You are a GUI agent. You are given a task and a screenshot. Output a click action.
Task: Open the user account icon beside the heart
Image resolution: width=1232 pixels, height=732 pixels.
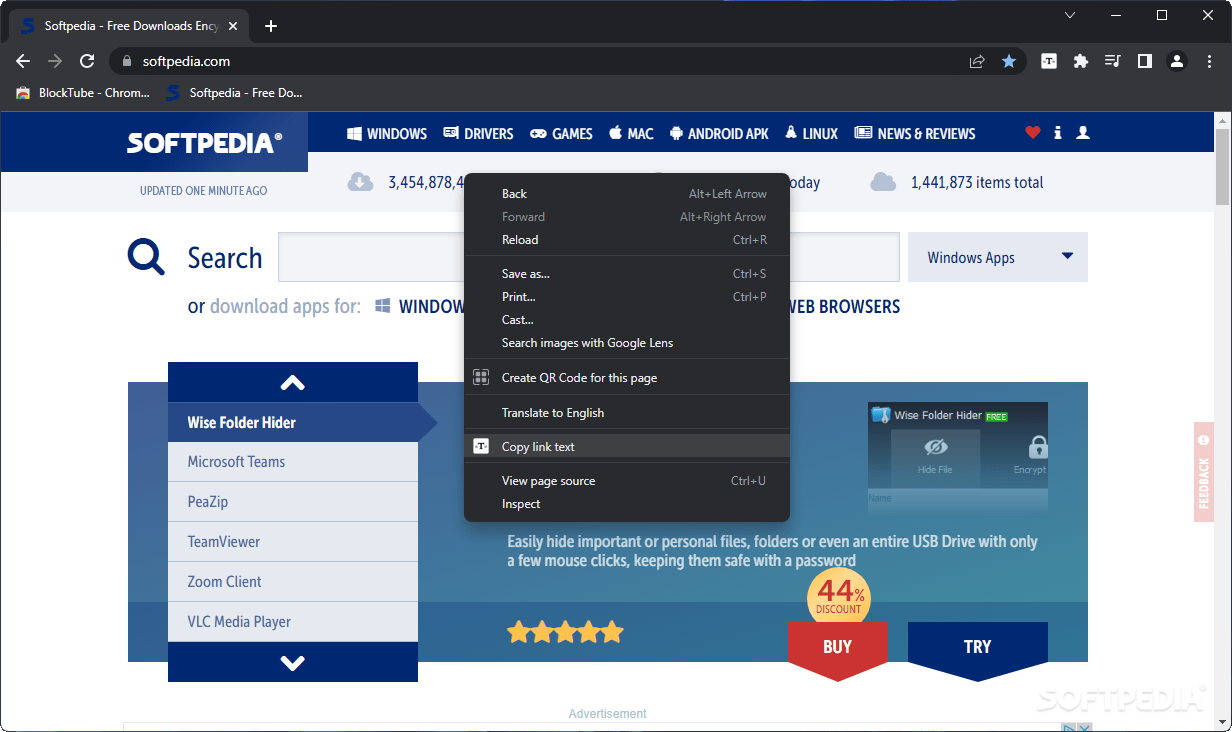[1083, 132]
